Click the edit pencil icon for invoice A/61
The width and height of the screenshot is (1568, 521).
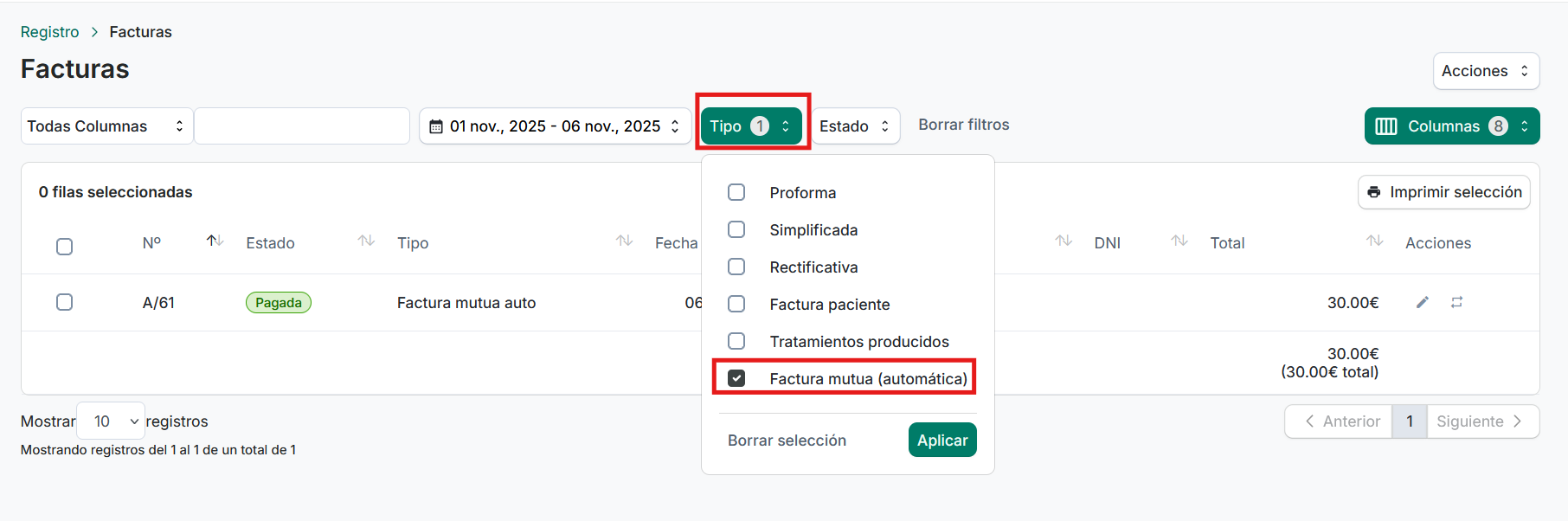1422,302
